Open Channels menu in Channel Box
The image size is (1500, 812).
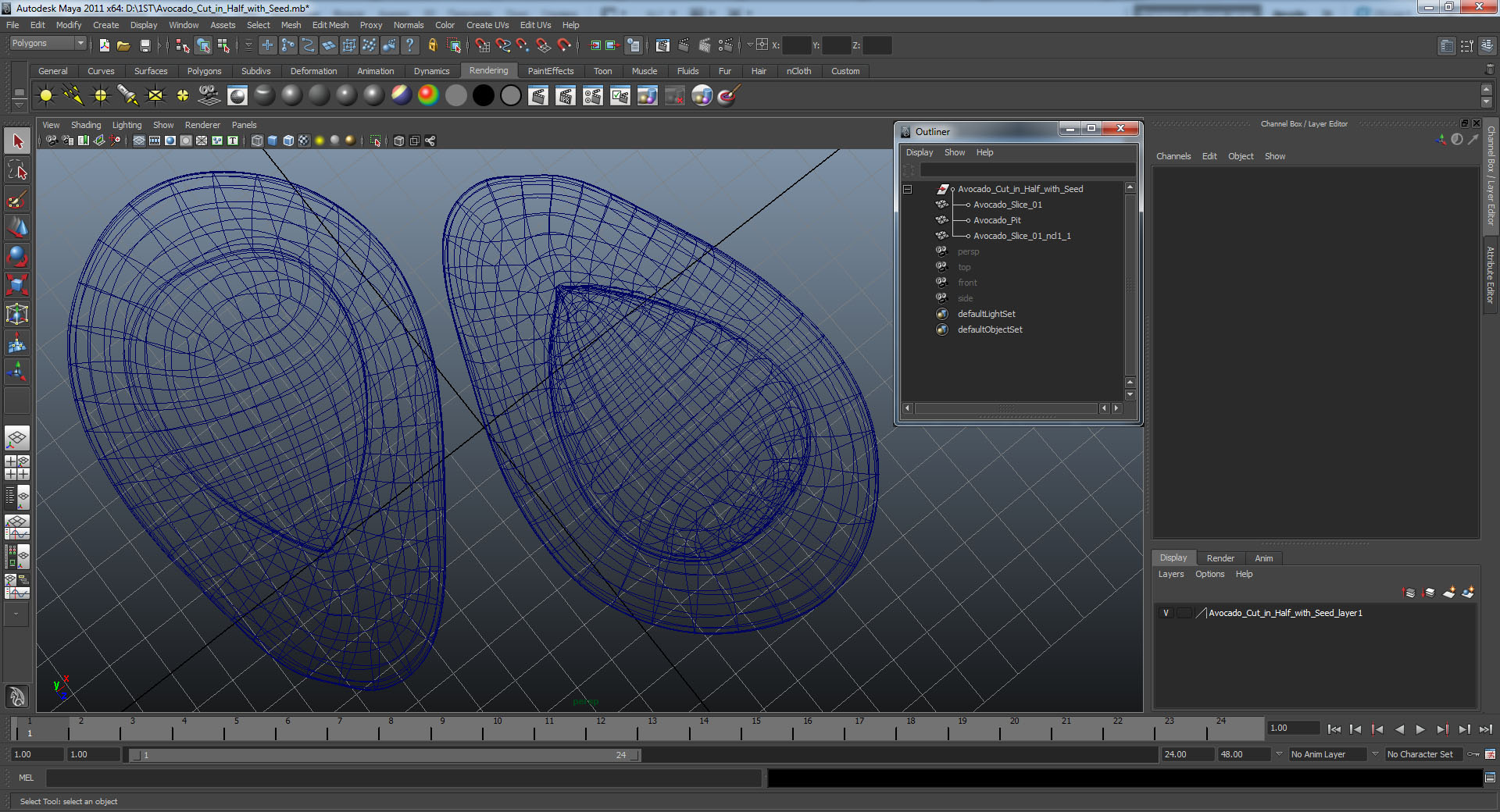(1173, 156)
